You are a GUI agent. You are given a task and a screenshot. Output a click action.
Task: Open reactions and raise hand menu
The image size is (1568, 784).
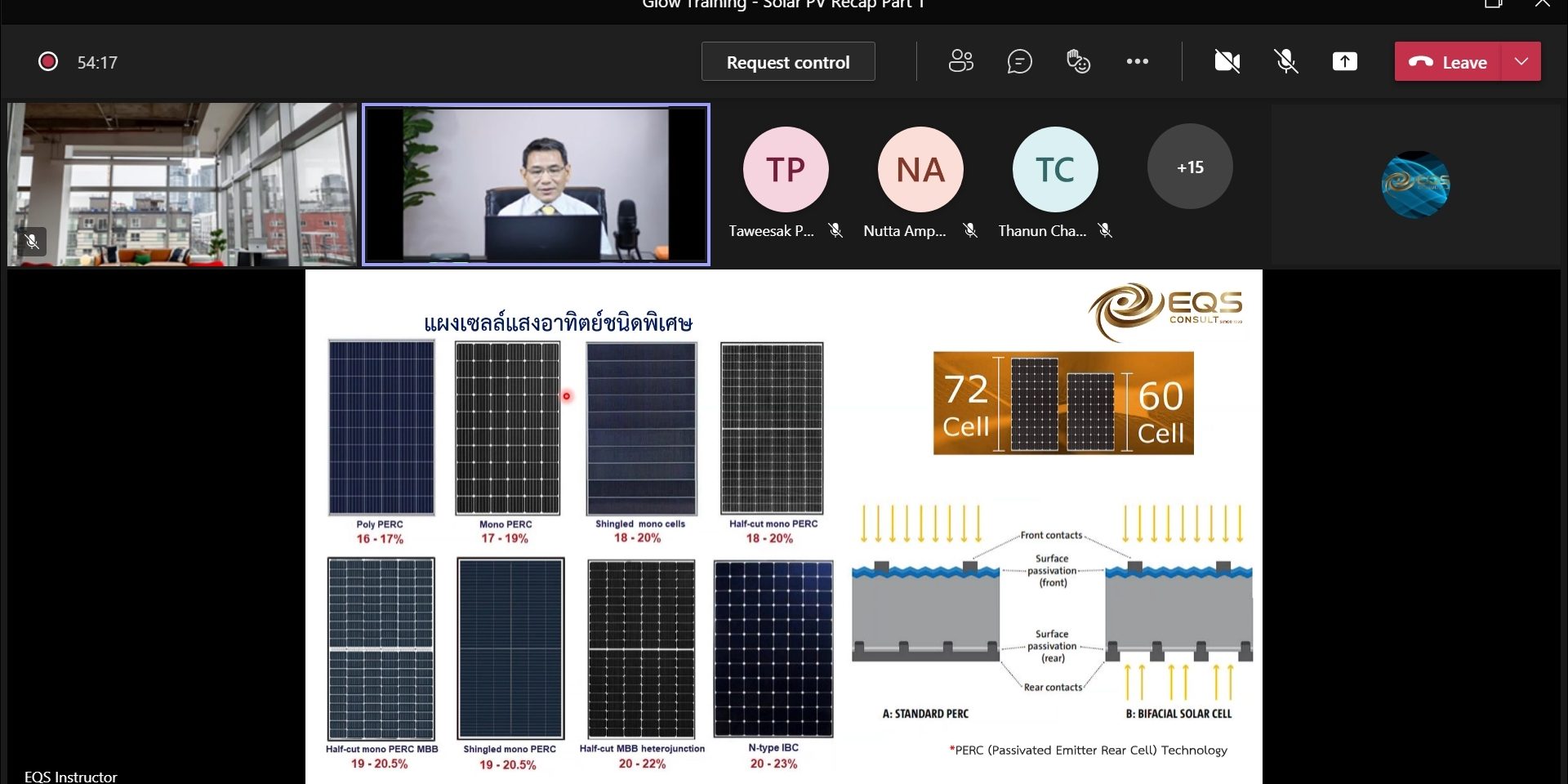1078,61
